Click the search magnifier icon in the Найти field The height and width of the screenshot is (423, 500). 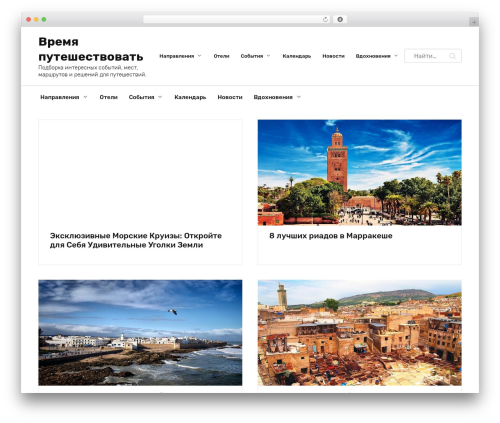pyautogui.click(x=452, y=56)
